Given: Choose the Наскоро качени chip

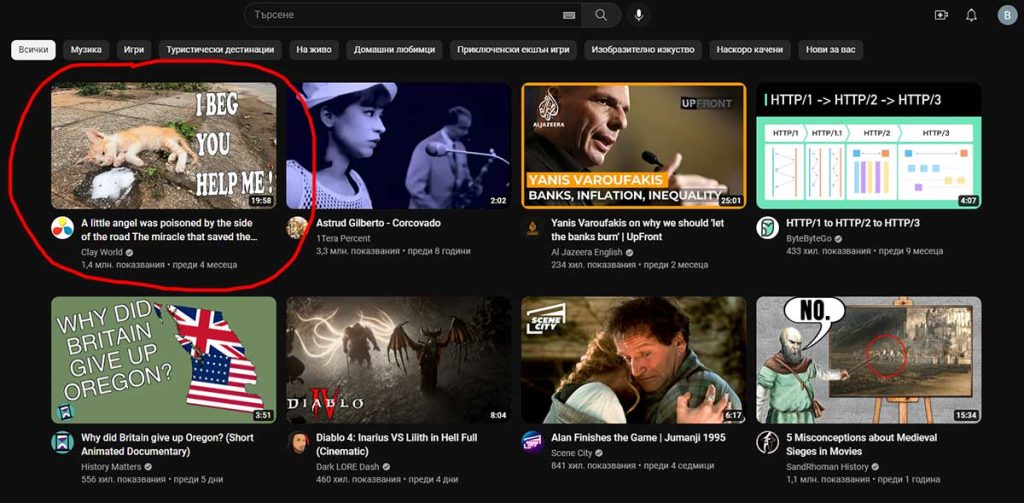Looking at the screenshot, I should click(x=750, y=50).
